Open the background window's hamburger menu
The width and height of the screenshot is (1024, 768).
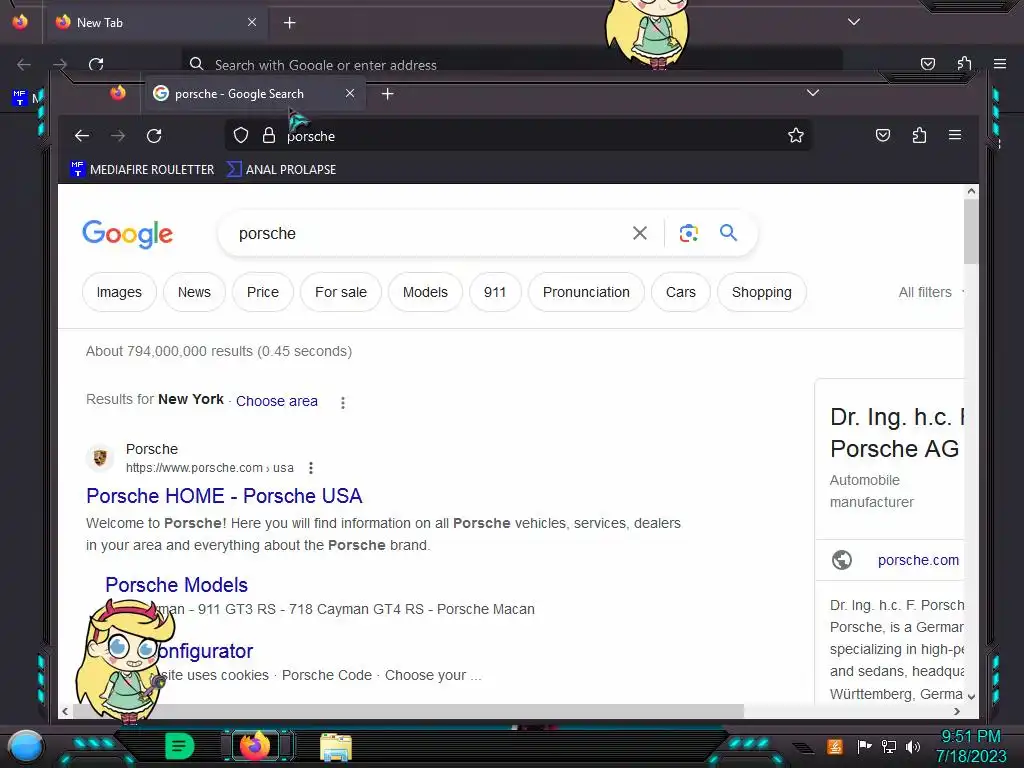pos(1000,63)
